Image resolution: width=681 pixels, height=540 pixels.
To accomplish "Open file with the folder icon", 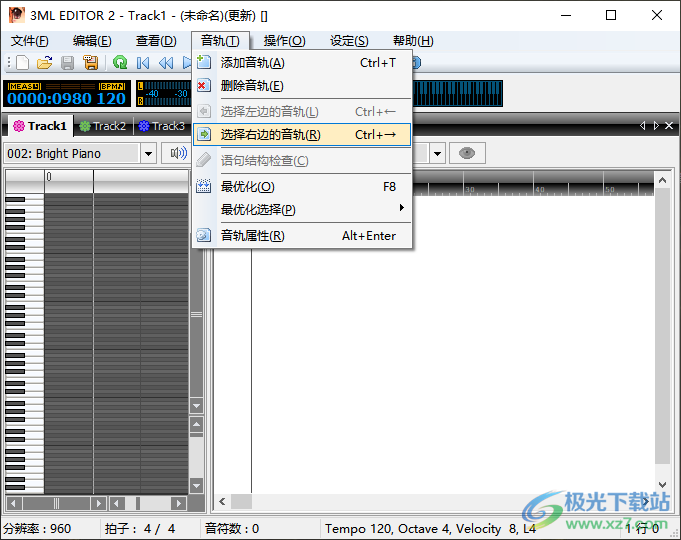I will 45,63.
